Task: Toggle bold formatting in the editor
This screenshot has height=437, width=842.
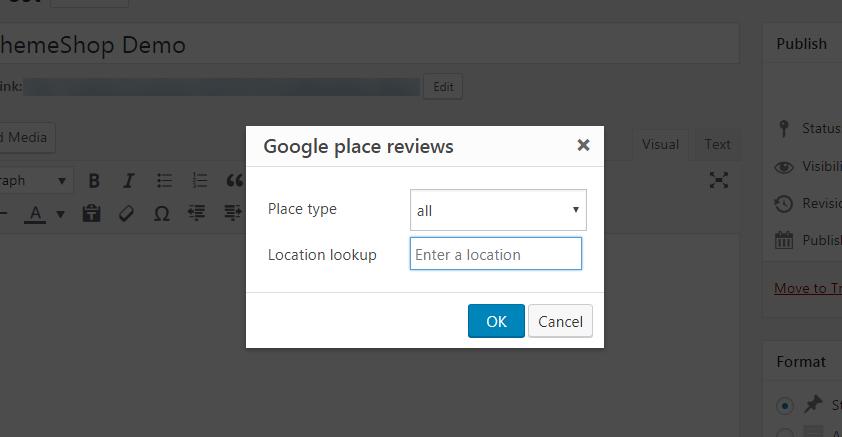Action: 94,181
